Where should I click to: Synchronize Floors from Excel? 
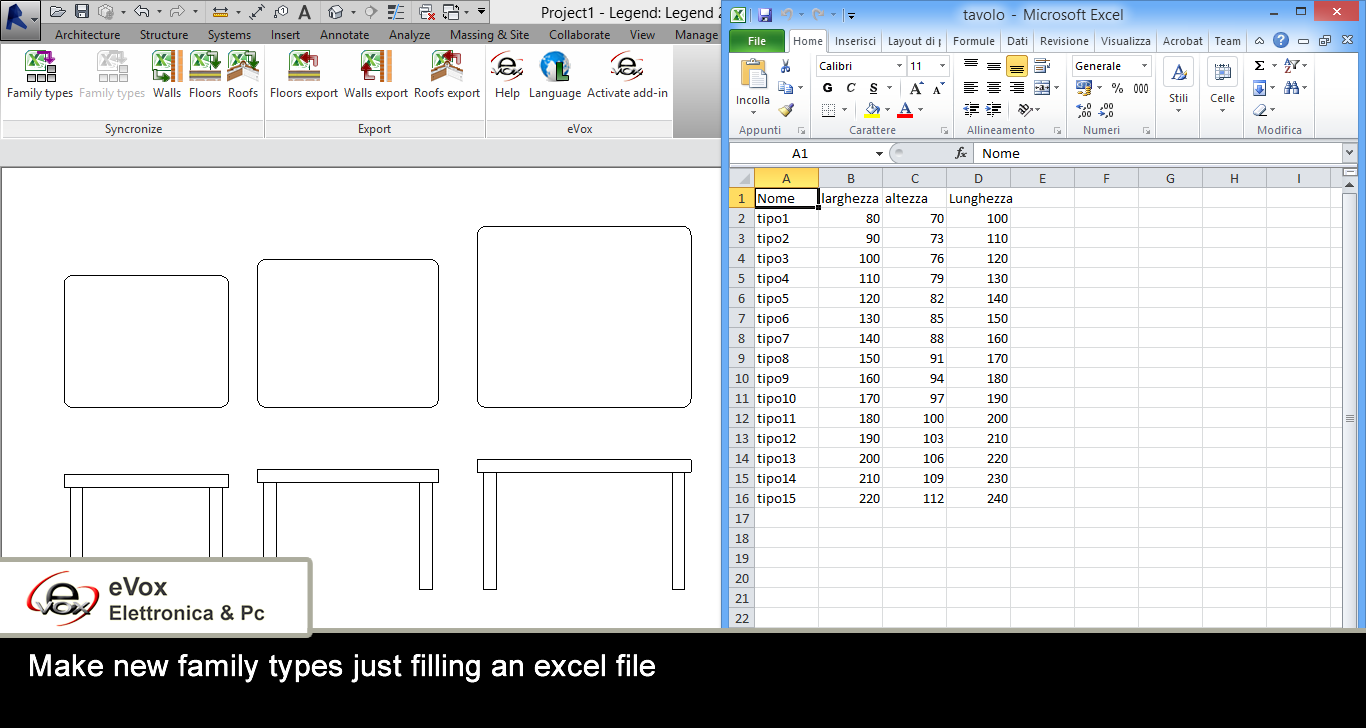pyautogui.click(x=205, y=75)
